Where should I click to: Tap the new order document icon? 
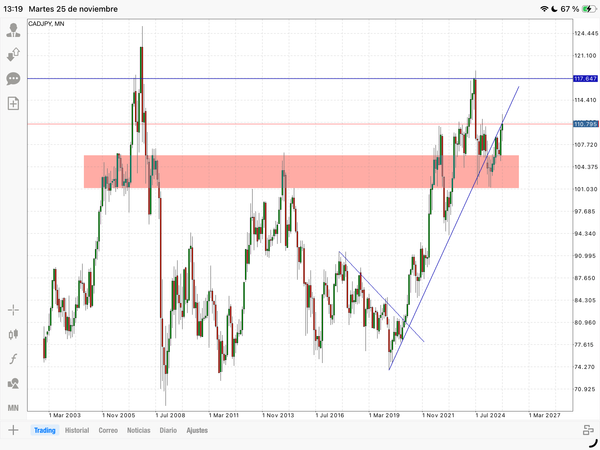(13, 103)
